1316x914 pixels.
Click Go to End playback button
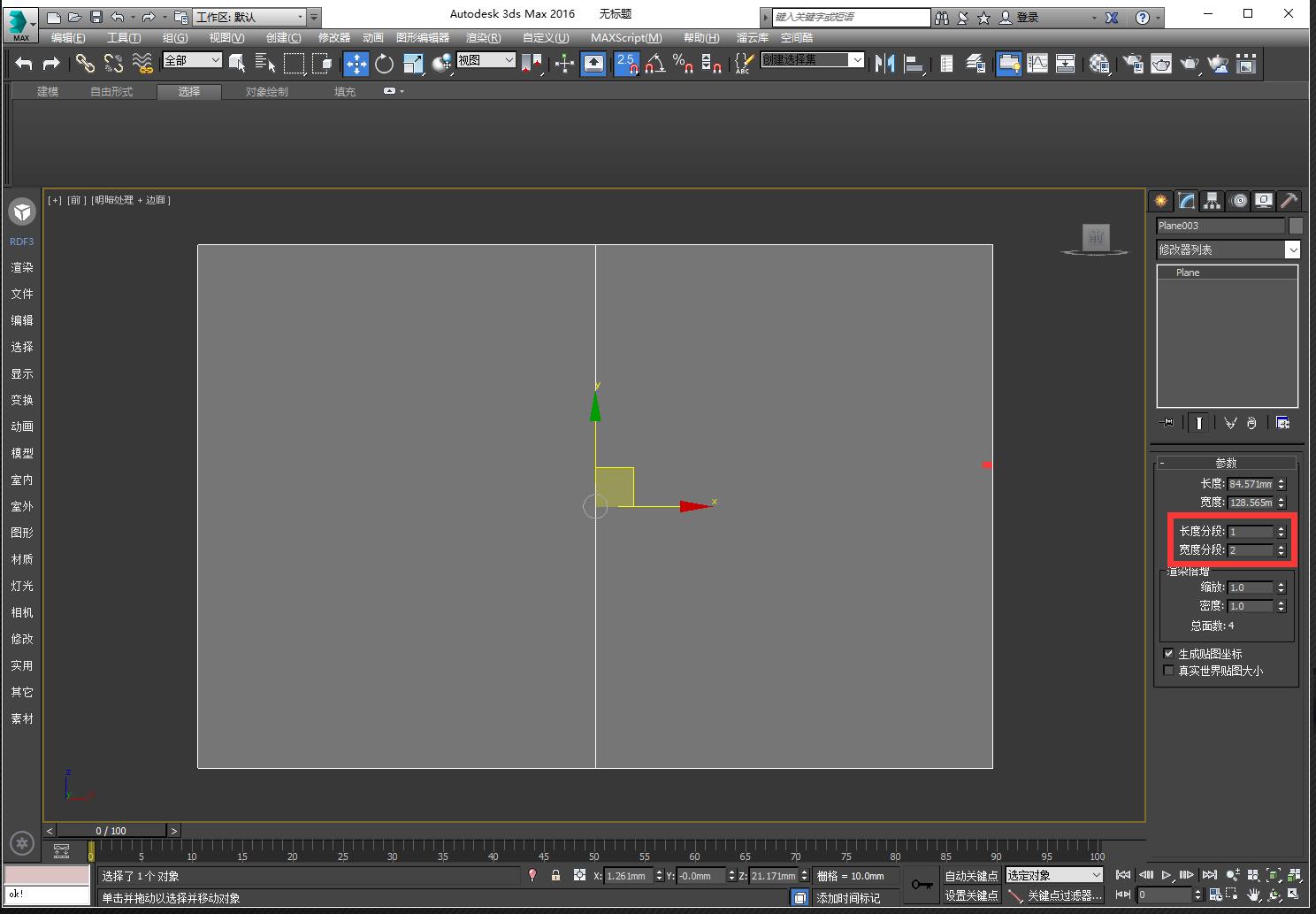1209,875
